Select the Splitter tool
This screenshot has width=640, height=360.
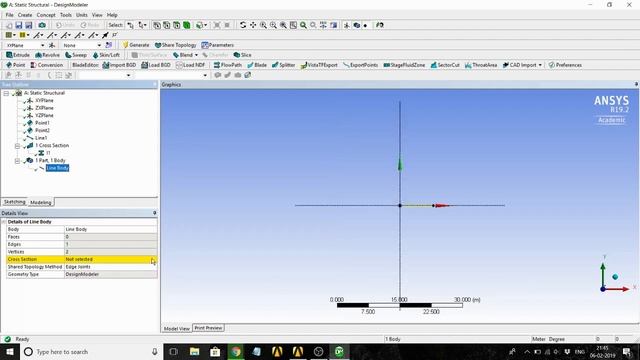point(283,65)
